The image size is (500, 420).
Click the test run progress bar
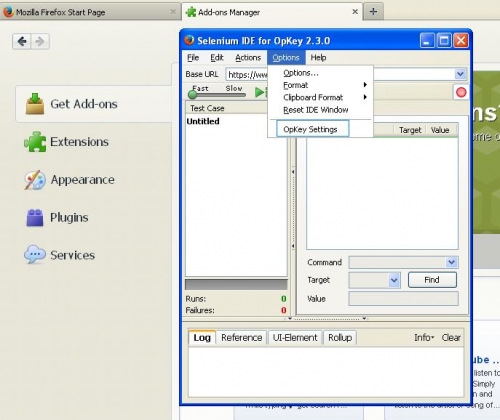tap(236, 284)
